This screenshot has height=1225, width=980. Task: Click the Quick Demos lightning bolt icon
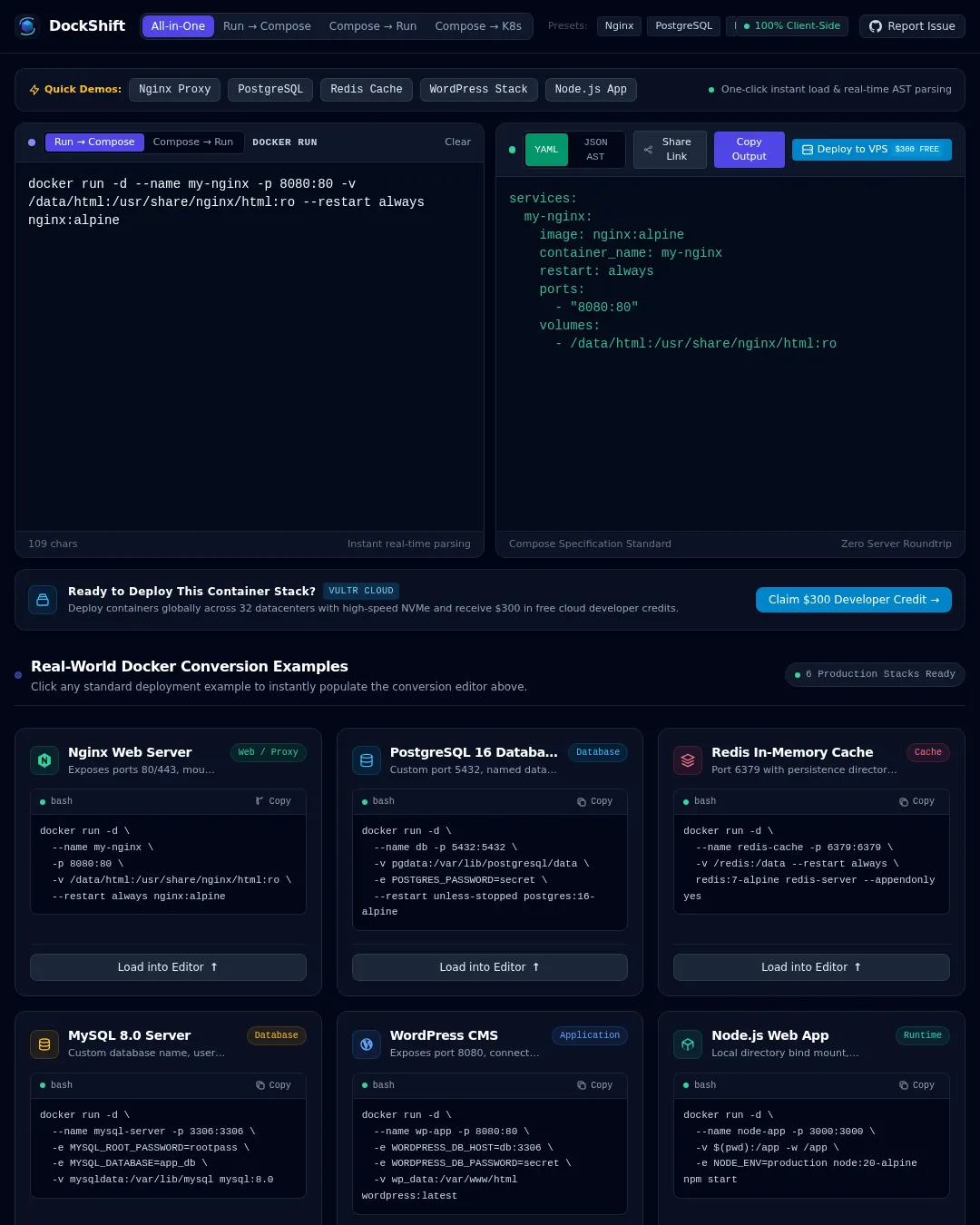tap(34, 90)
